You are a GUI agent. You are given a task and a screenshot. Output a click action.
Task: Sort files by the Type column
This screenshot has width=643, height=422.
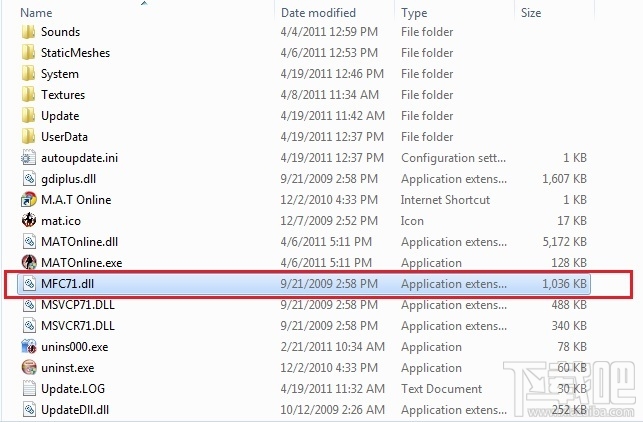point(414,13)
